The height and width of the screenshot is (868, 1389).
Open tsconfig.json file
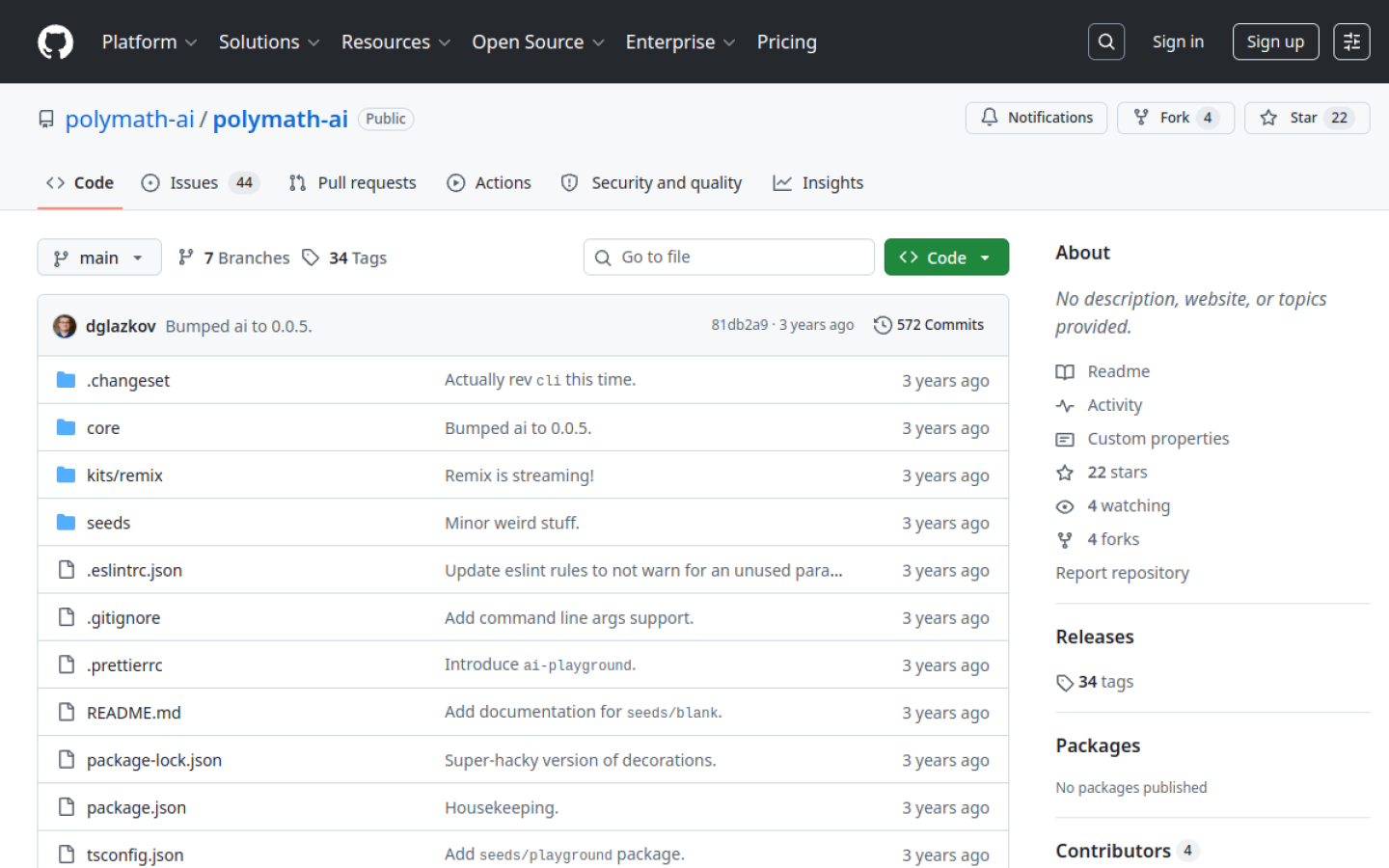135,854
